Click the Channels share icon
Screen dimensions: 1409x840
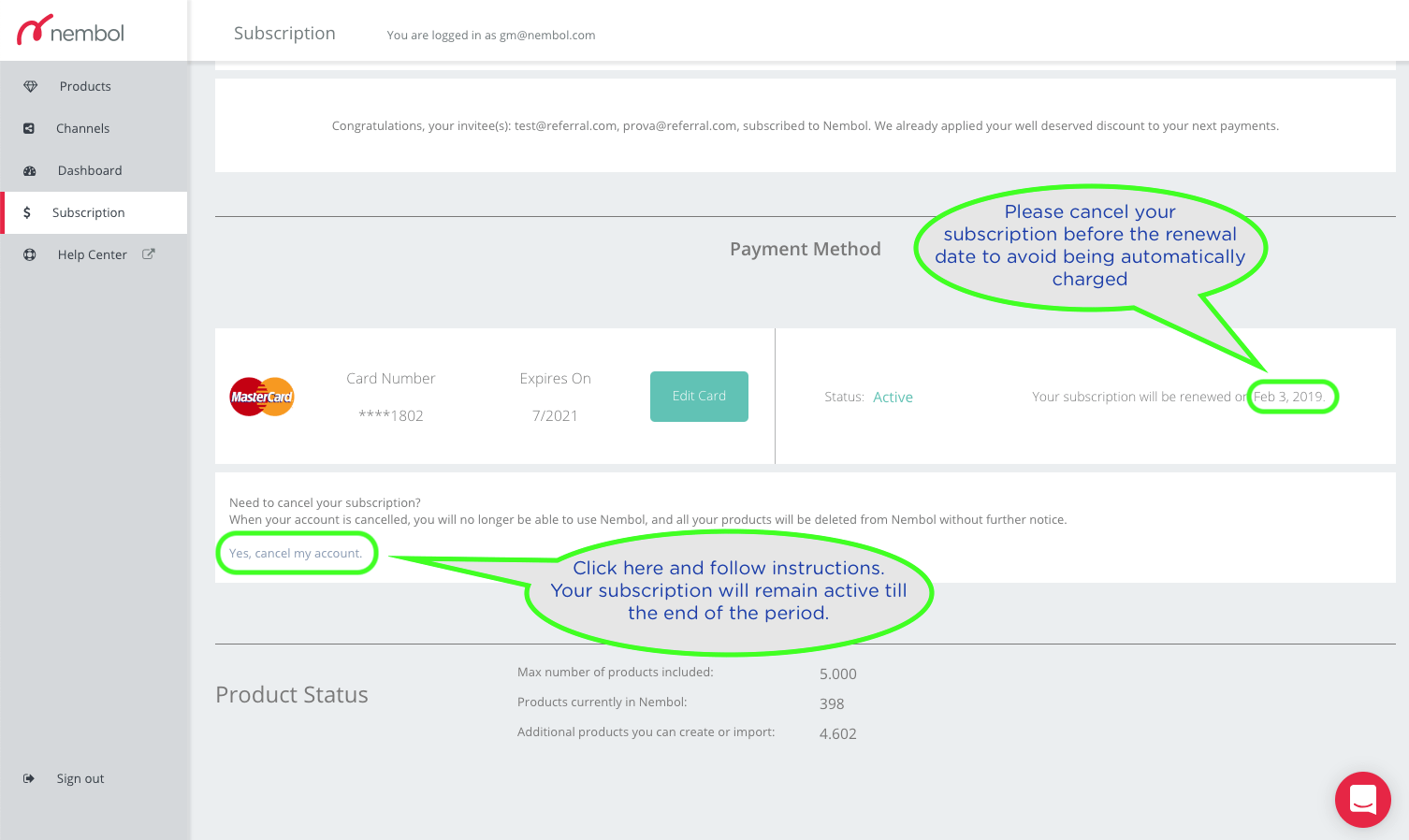tap(29, 128)
